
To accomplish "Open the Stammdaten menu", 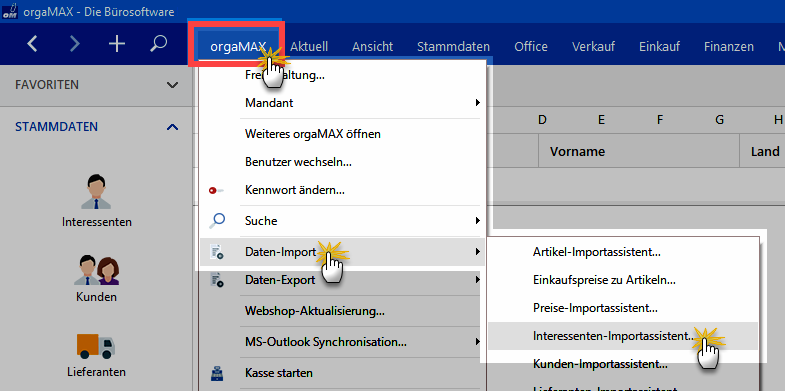I will pyautogui.click(x=453, y=47).
